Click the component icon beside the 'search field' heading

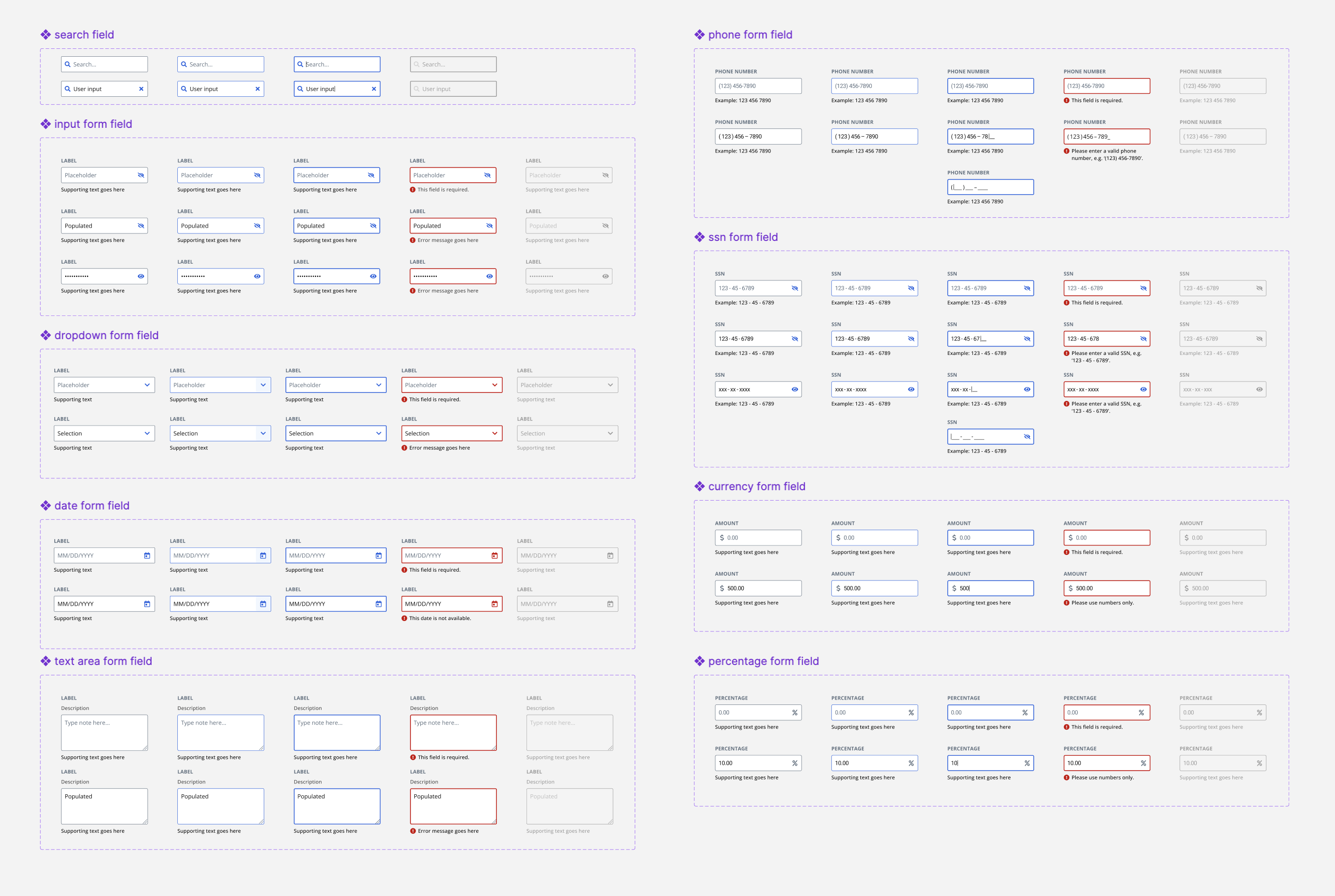click(x=45, y=35)
